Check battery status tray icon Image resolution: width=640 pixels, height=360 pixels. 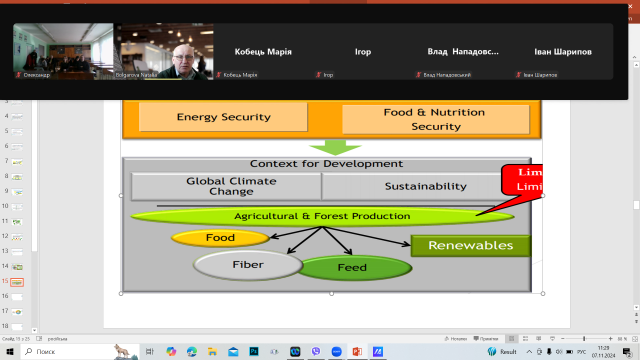569,351
